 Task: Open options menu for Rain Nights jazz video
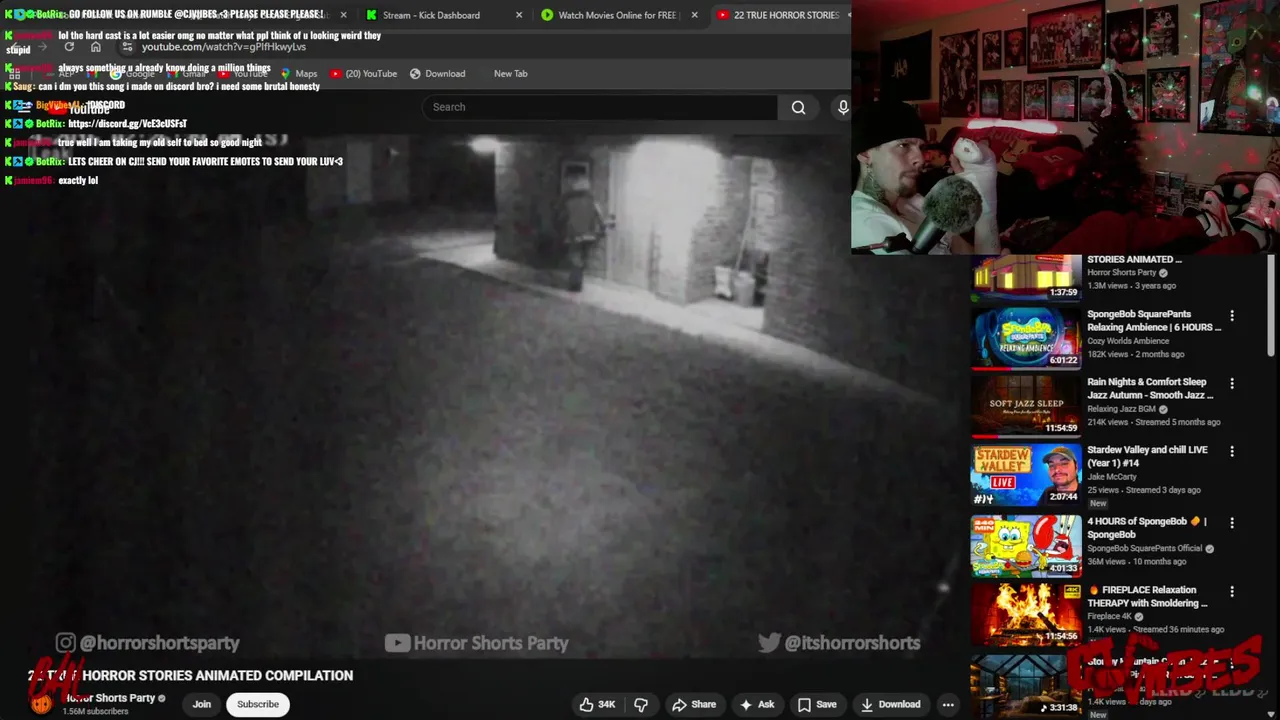1232,384
